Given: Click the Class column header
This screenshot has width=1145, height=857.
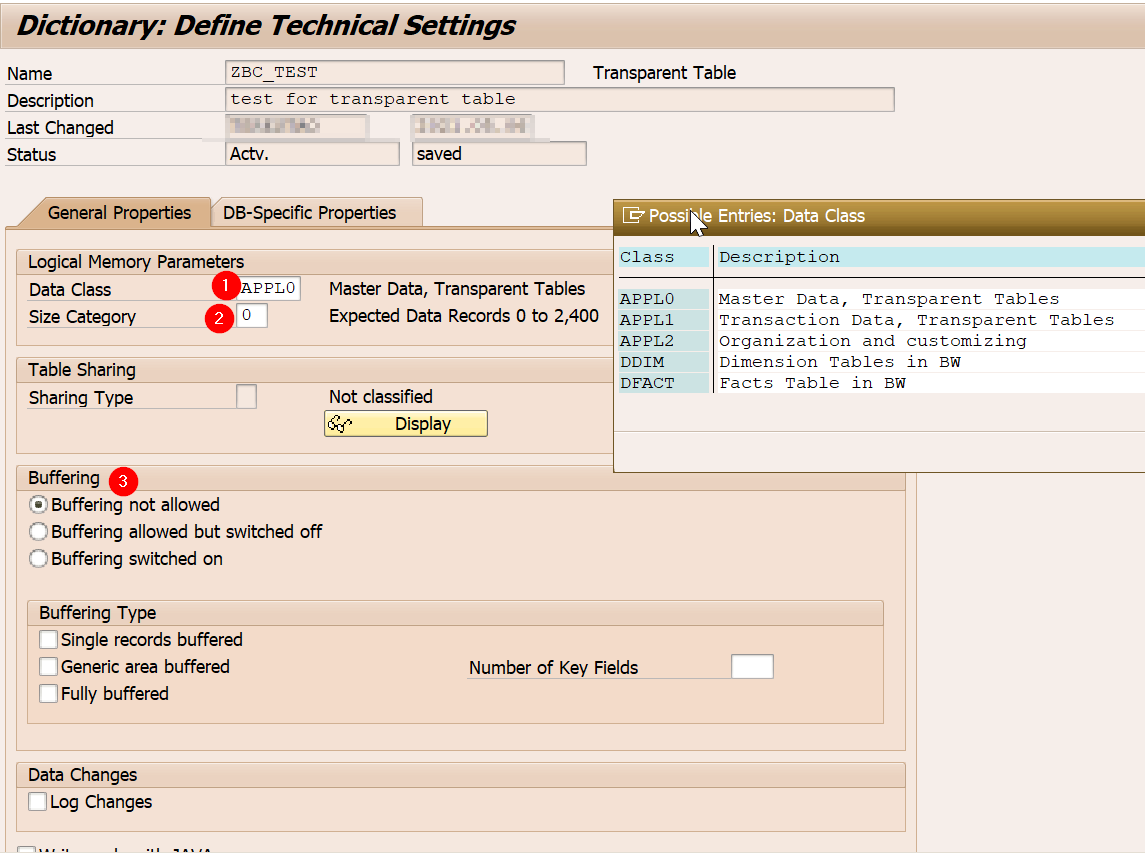Looking at the screenshot, I should click(664, 257).
